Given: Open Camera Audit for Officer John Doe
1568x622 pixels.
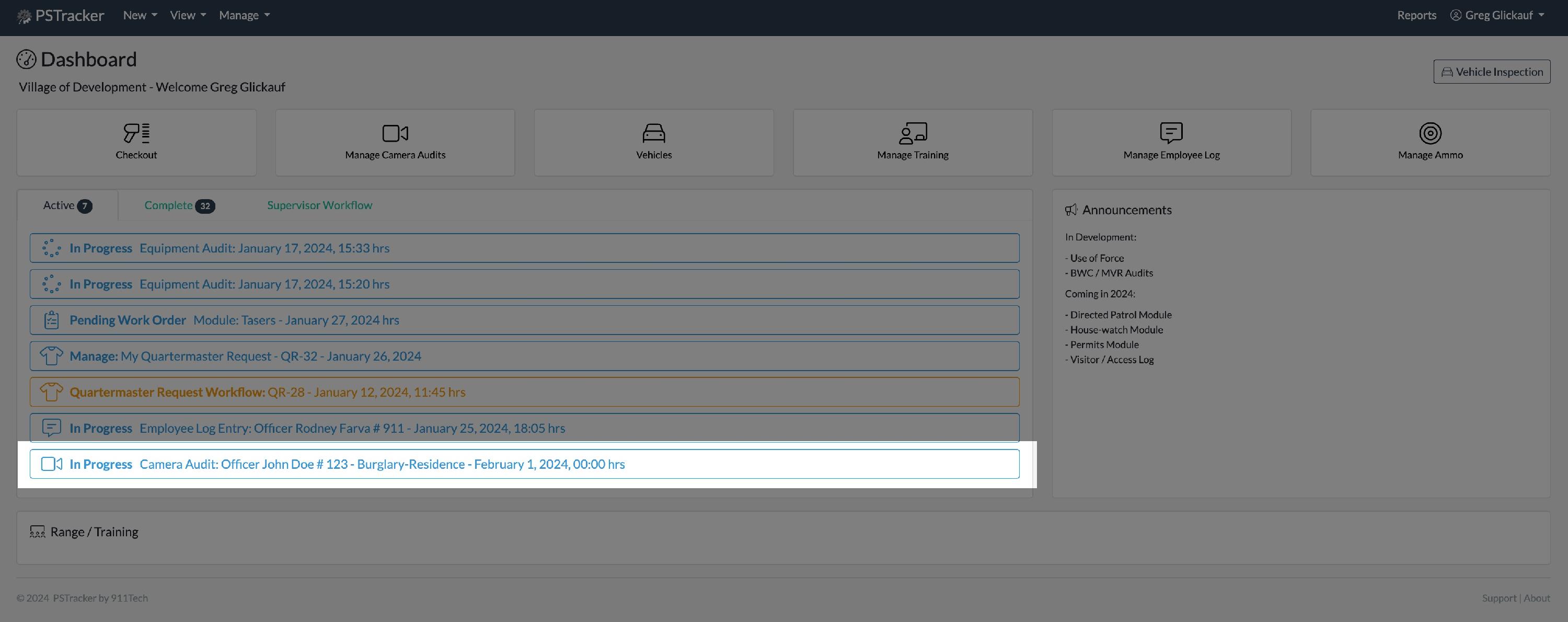Looking at the screenshot, I should (x=525, y=464).
